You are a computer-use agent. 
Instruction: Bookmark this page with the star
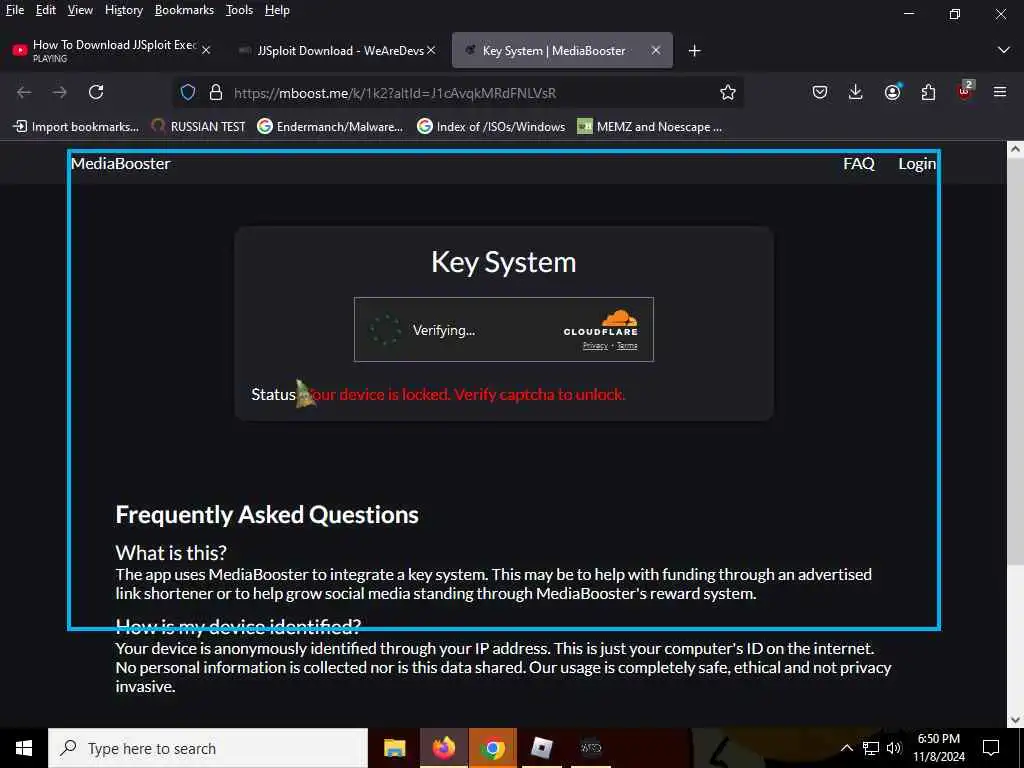click(728, 93)
